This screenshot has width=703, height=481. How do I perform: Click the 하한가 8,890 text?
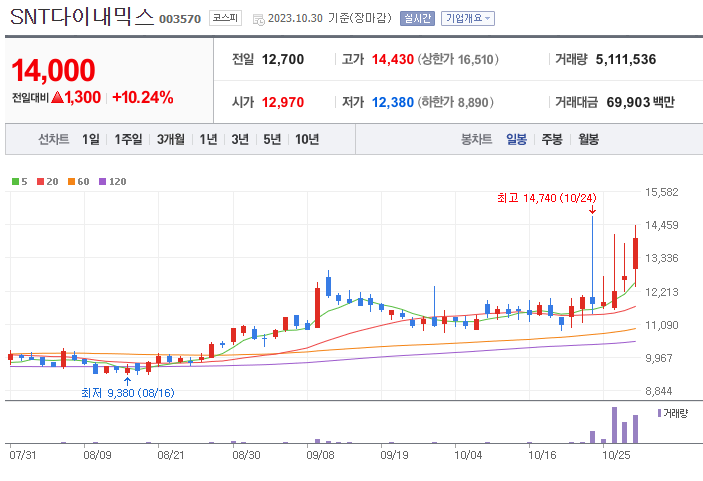pyautogui.click(x=456, y=102)
